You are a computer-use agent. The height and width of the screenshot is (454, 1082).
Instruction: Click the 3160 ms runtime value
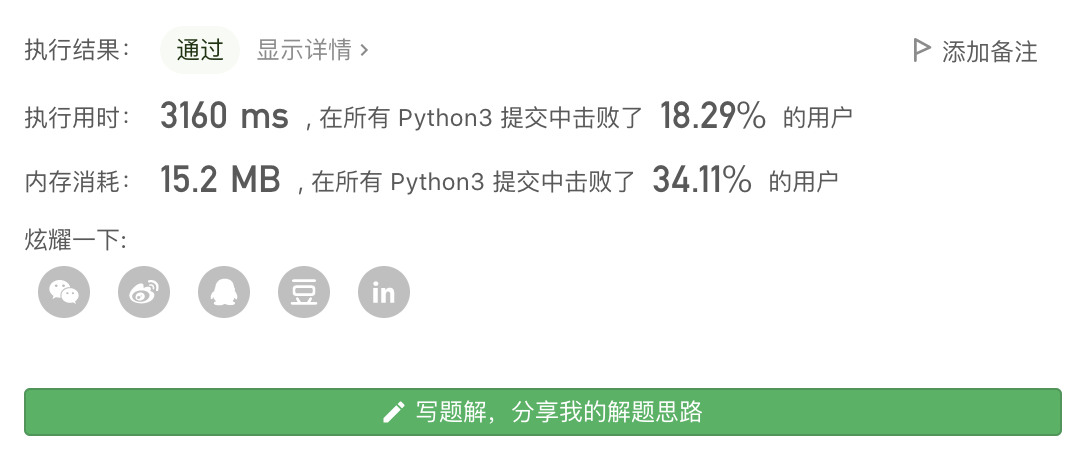(224, 117)
